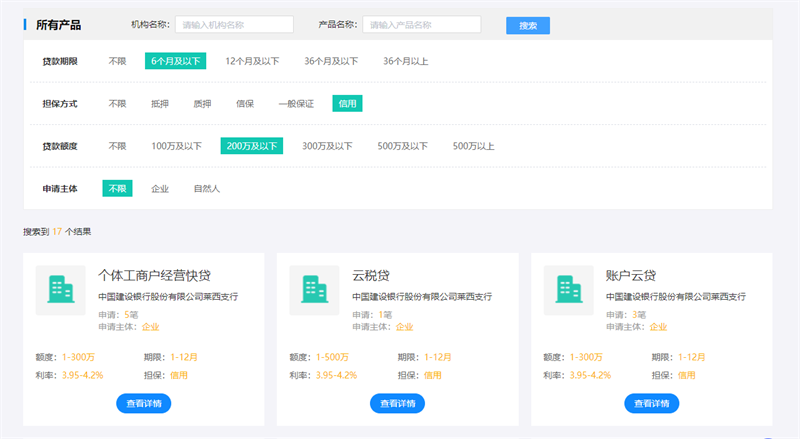Choose 36个月以上 loan term option
800x439 pixels.
(406, 61)
